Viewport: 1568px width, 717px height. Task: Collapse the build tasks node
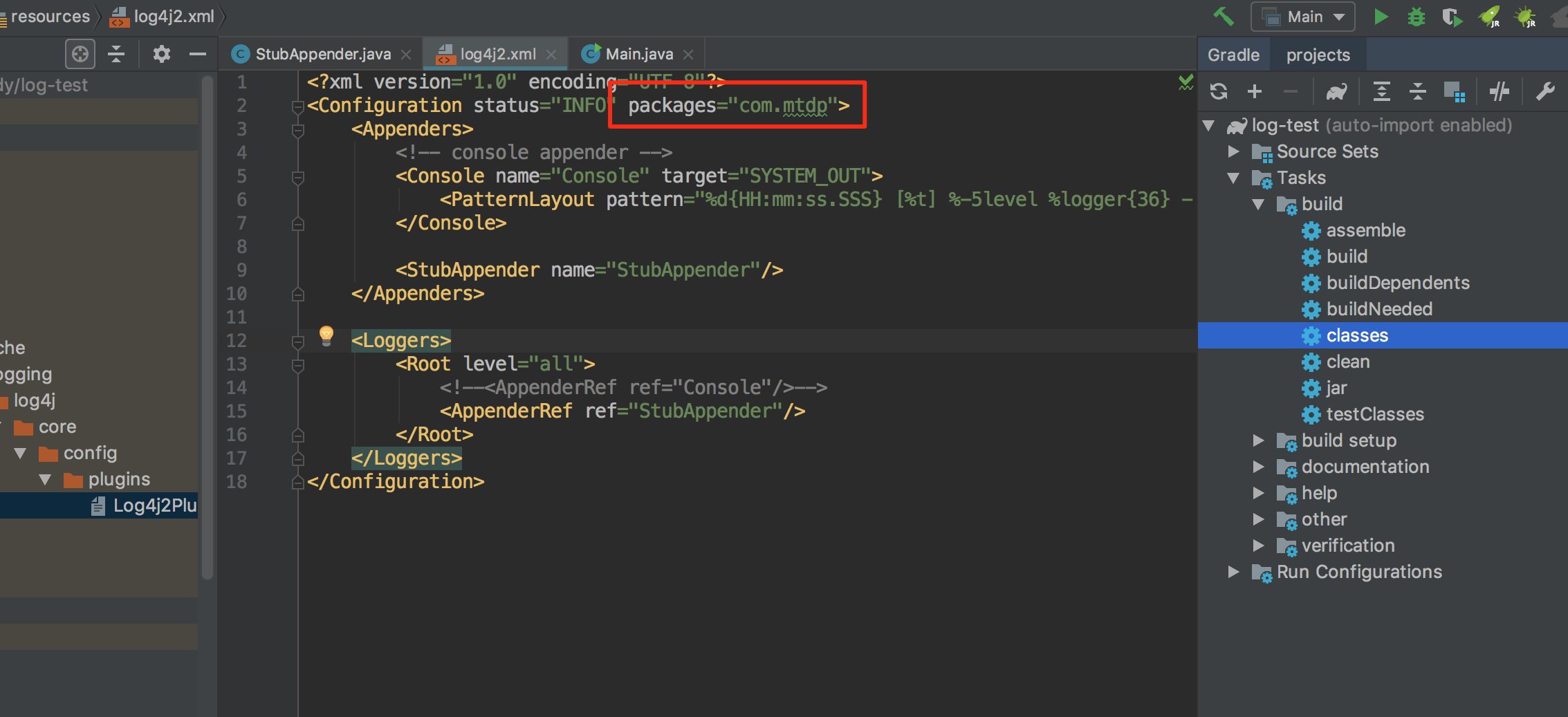coord(1259,204)
